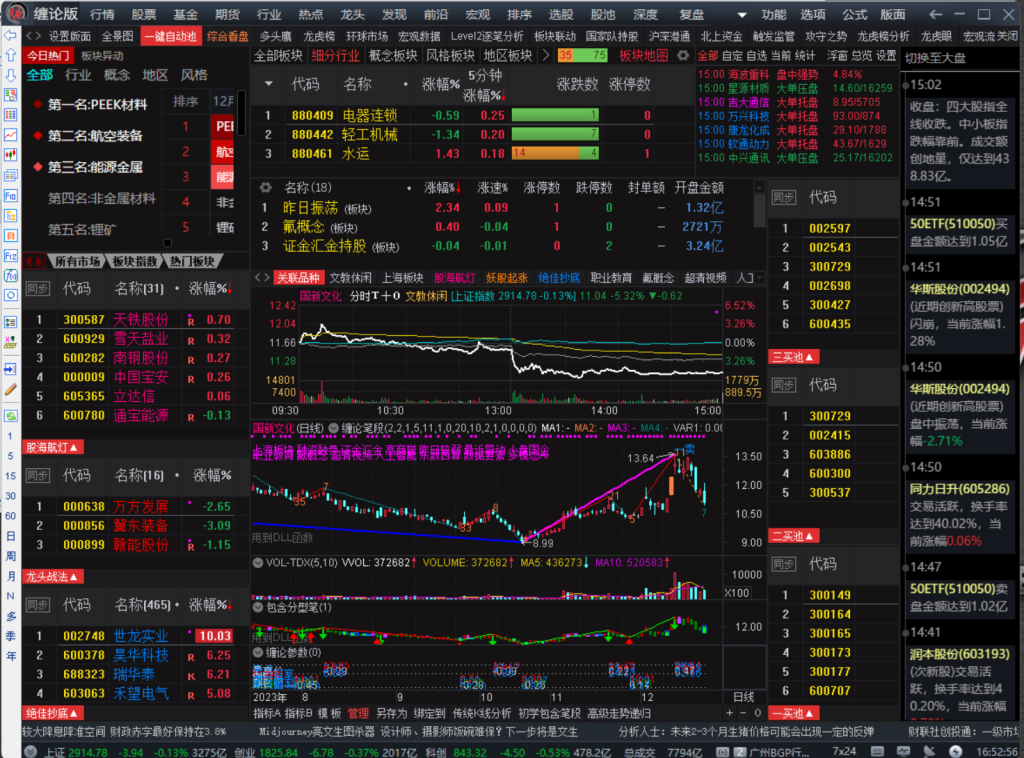Image resolution: width=1024 pixels, height=758 pixels.
Task: Click the app logo icon at top-left
Action: click(x=16, y=12)
